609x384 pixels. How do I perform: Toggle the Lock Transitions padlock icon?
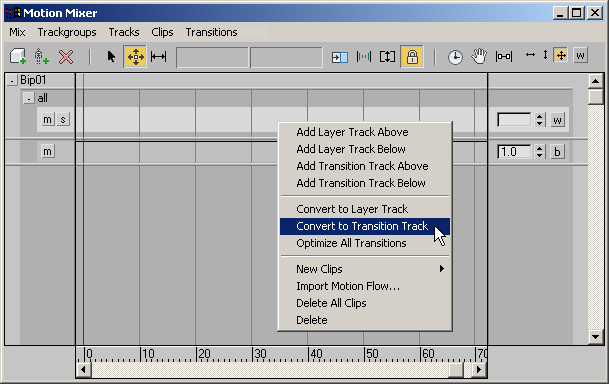point(412,57)
